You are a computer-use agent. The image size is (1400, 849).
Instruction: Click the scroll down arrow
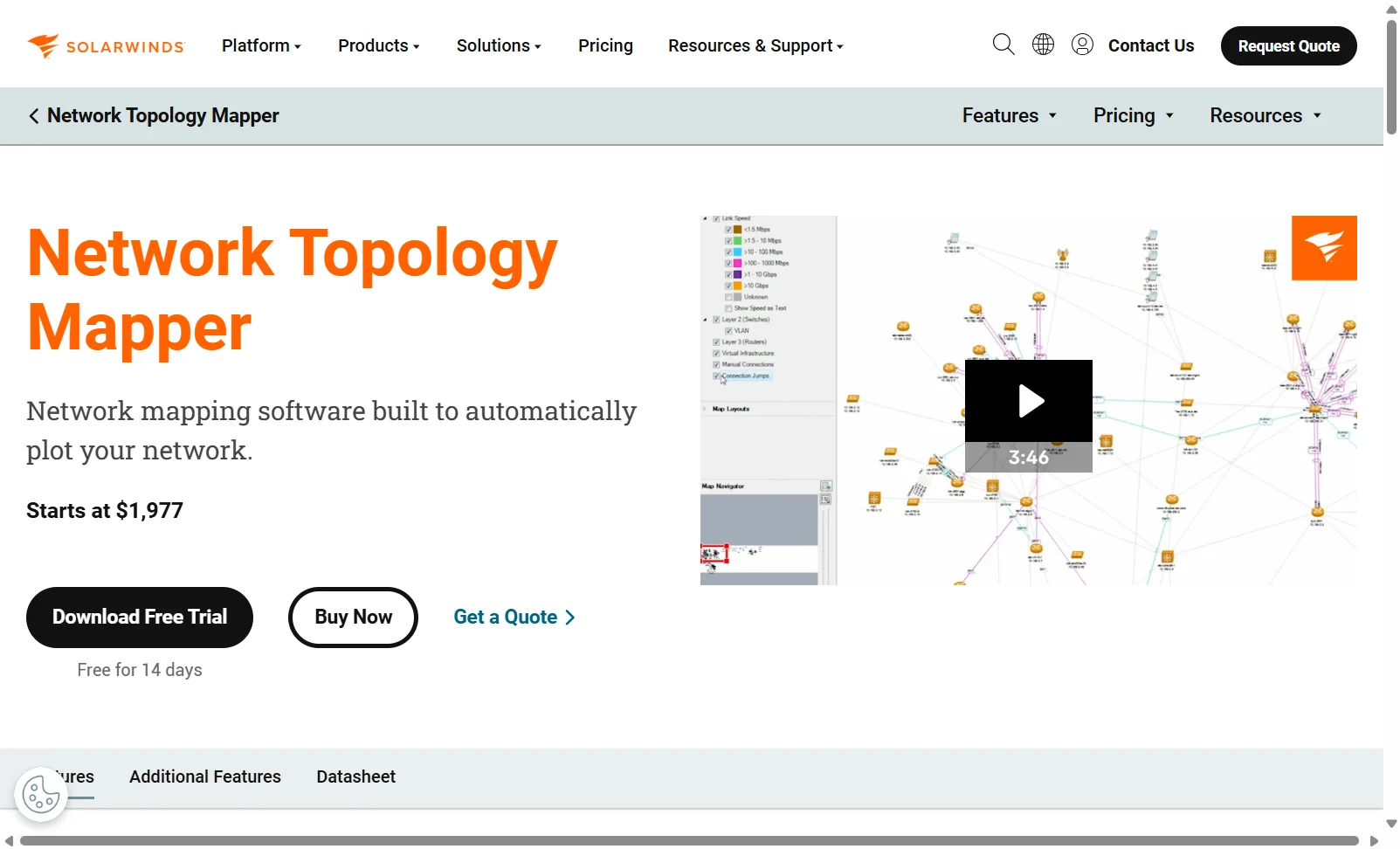coord(1391,824)
